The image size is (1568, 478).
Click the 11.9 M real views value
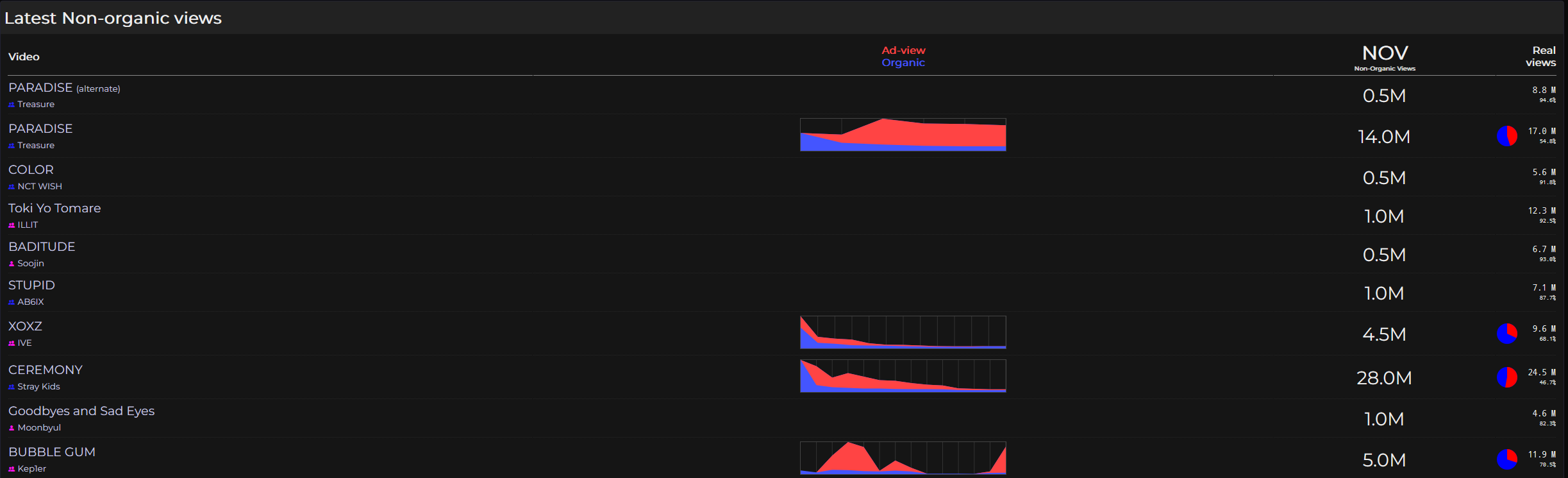[1542, 455]
